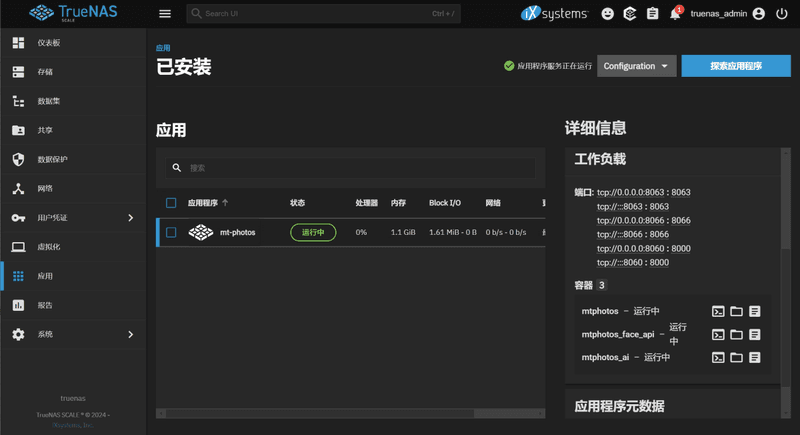800x435 pixels.
Task: Toggle the hamburger sidebar menu
Action: pyautogui.click(x=165, y=14)
